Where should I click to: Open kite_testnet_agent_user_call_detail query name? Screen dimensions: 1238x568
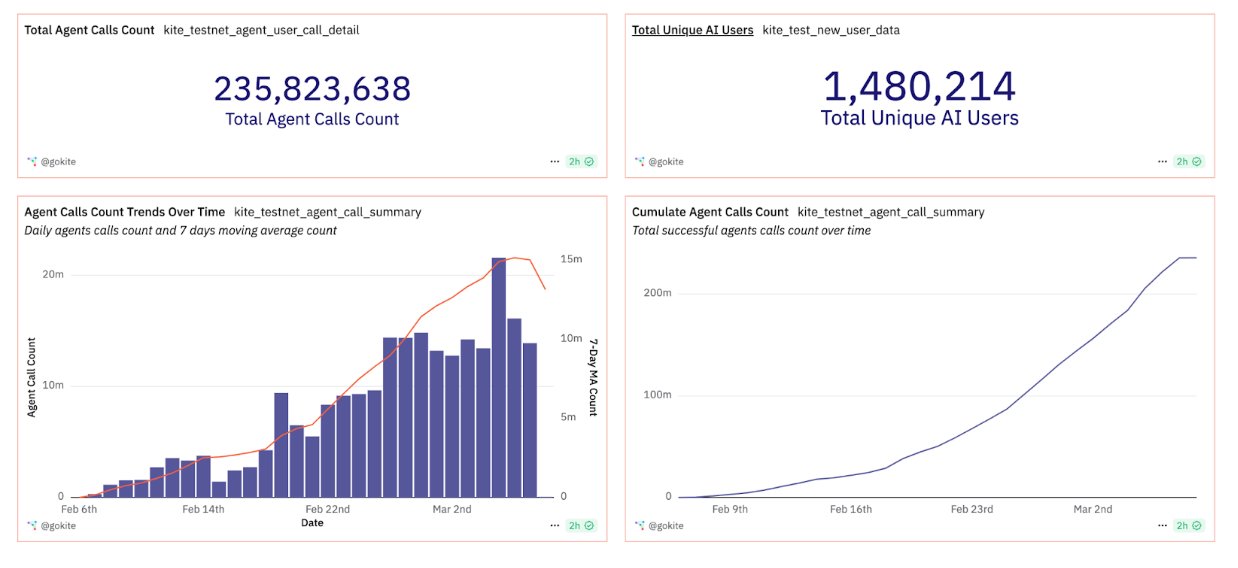point(261,30)
